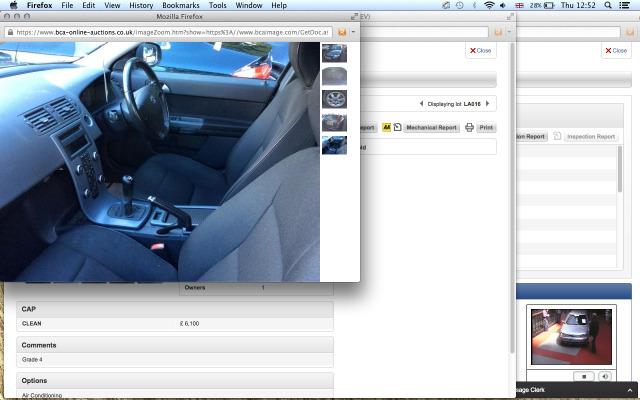This screenshot has width=640, height=400.
Task: Select the second grey thumbnail
Action: (334, 76)
